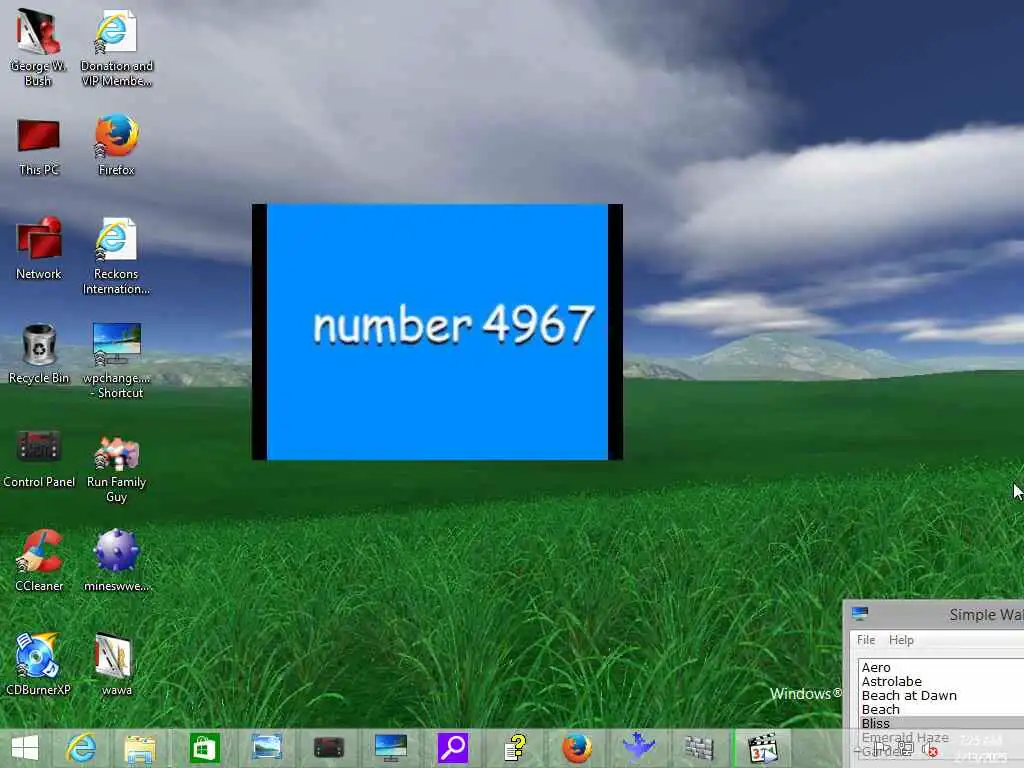This screenshot has width=1024, height=768.
Task: Select the Recycle Bin icon
Action: coord(39,353)
